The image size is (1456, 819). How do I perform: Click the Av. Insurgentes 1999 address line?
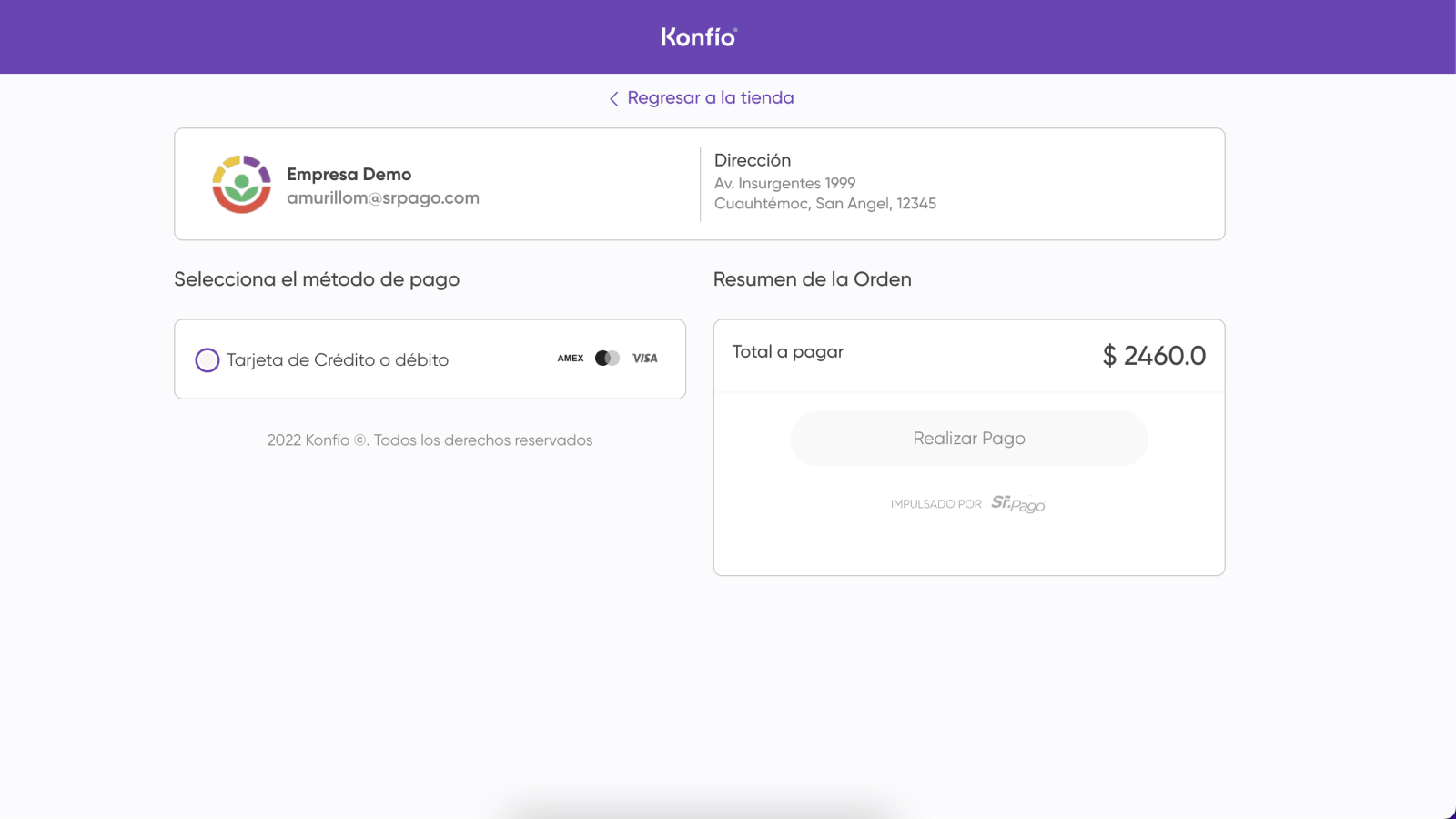click(x=784, y=183)
